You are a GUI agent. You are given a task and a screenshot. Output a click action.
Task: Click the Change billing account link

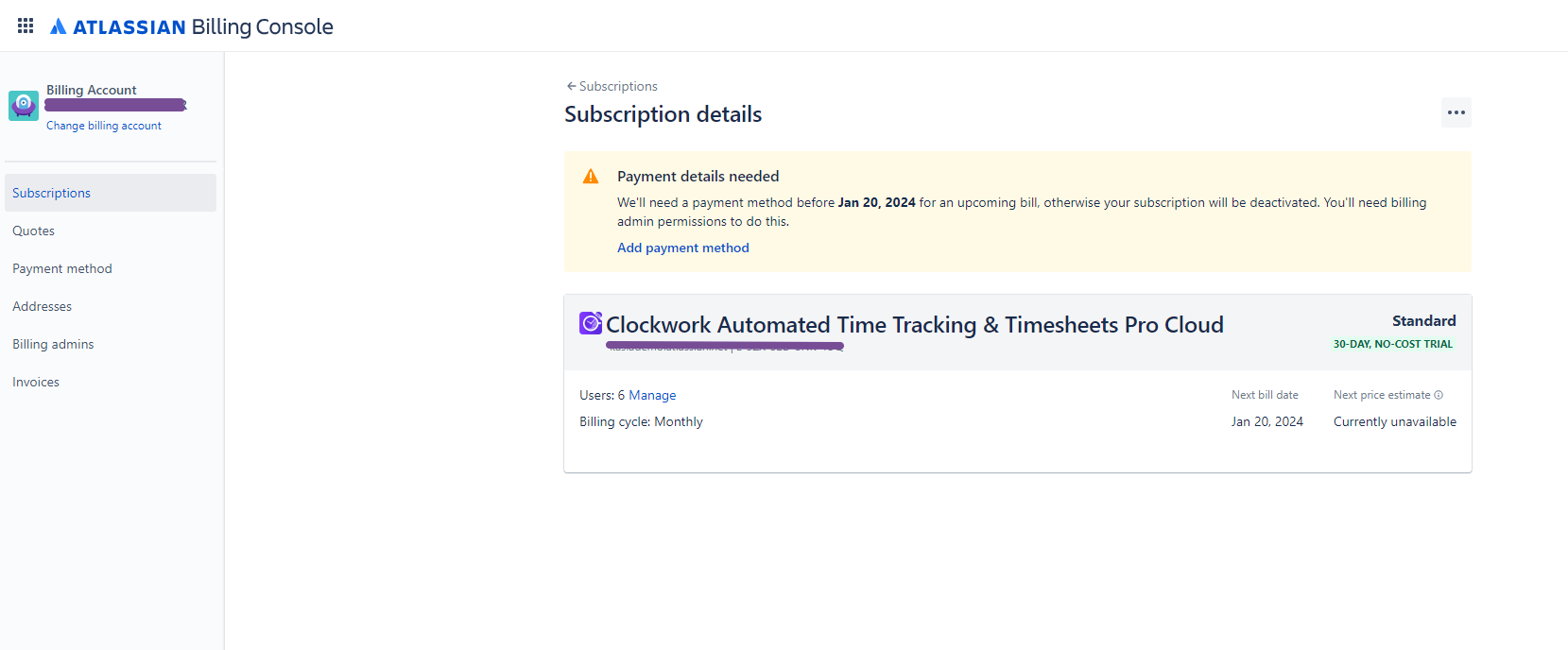(104, 126)
